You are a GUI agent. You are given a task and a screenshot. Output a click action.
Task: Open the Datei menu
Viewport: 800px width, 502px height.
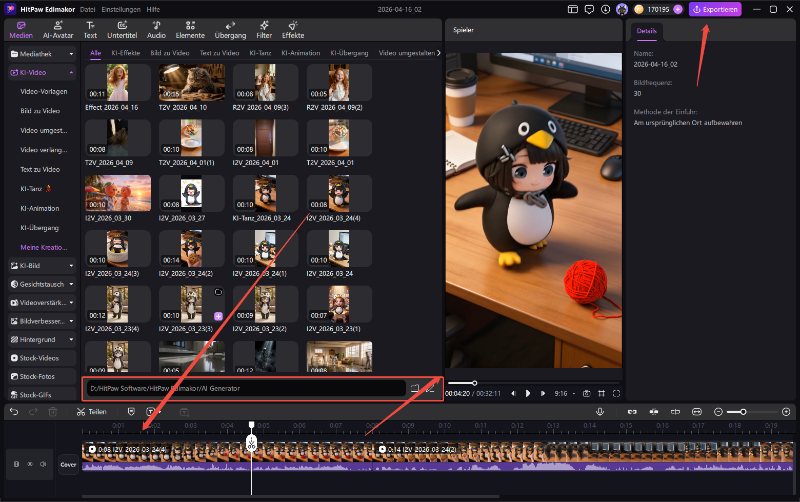pyautogui.click(x=87, y=9)
